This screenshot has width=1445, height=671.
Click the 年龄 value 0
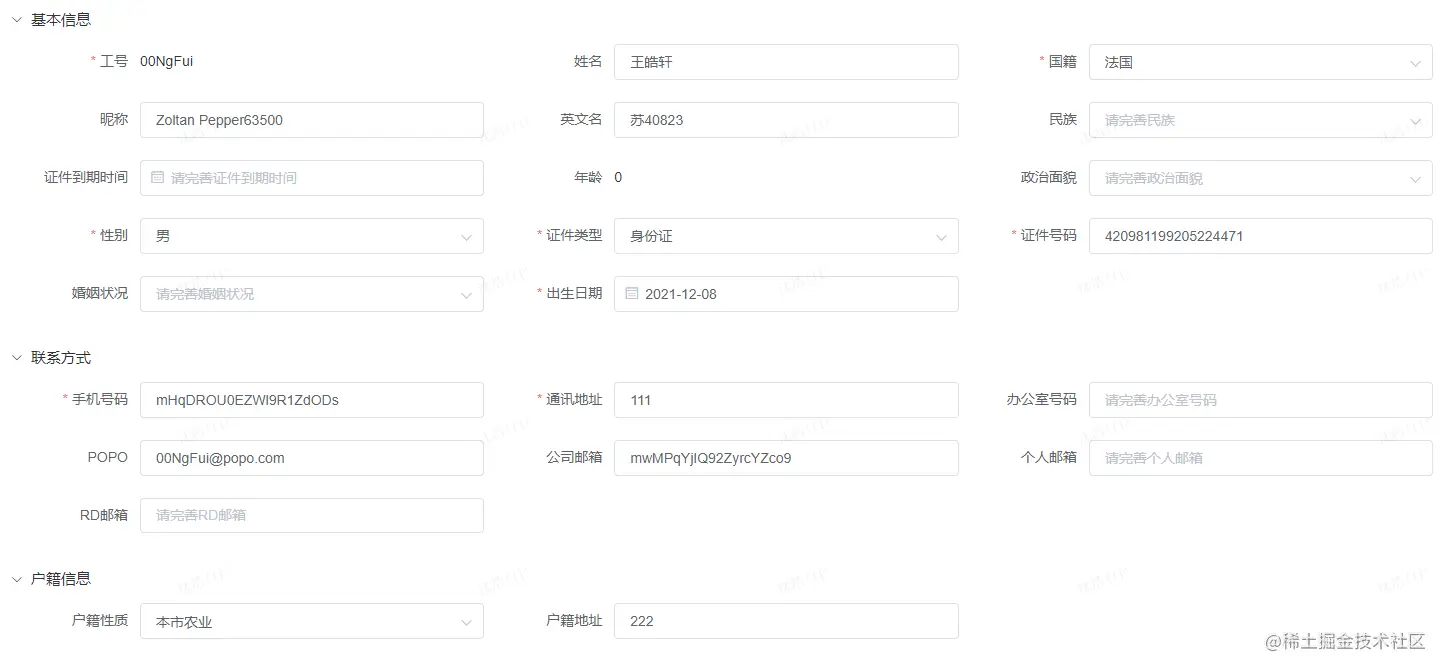618,177
